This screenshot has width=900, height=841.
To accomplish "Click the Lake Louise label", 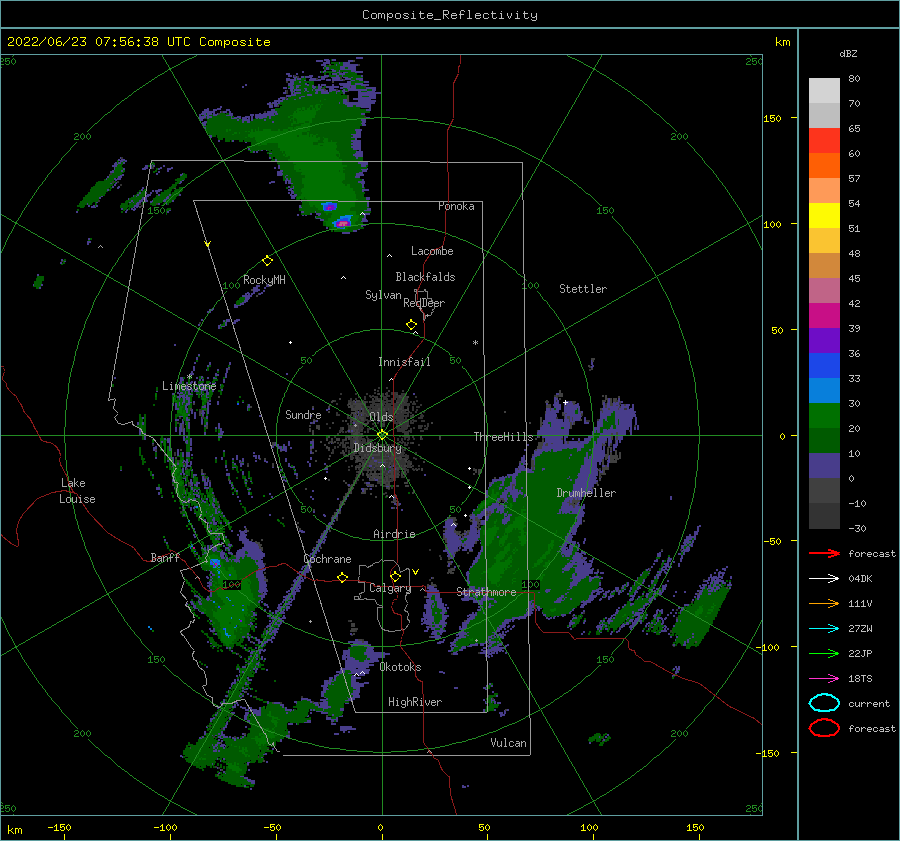I will coord(77,491).
